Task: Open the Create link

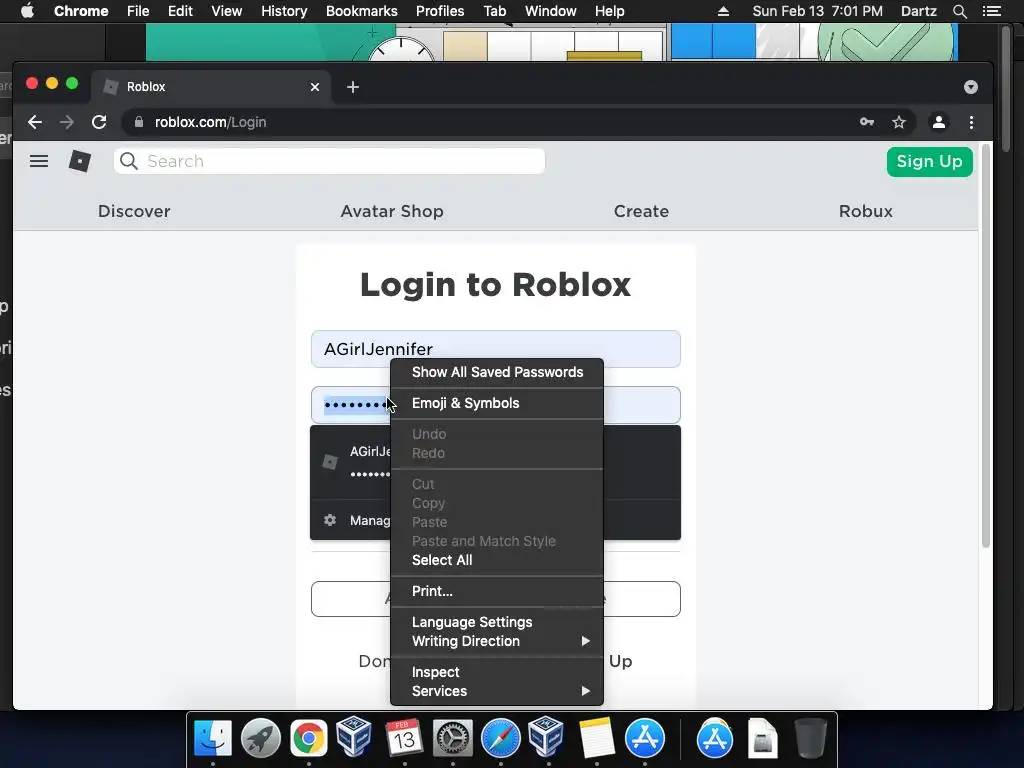Action: [x=641, y=211]
